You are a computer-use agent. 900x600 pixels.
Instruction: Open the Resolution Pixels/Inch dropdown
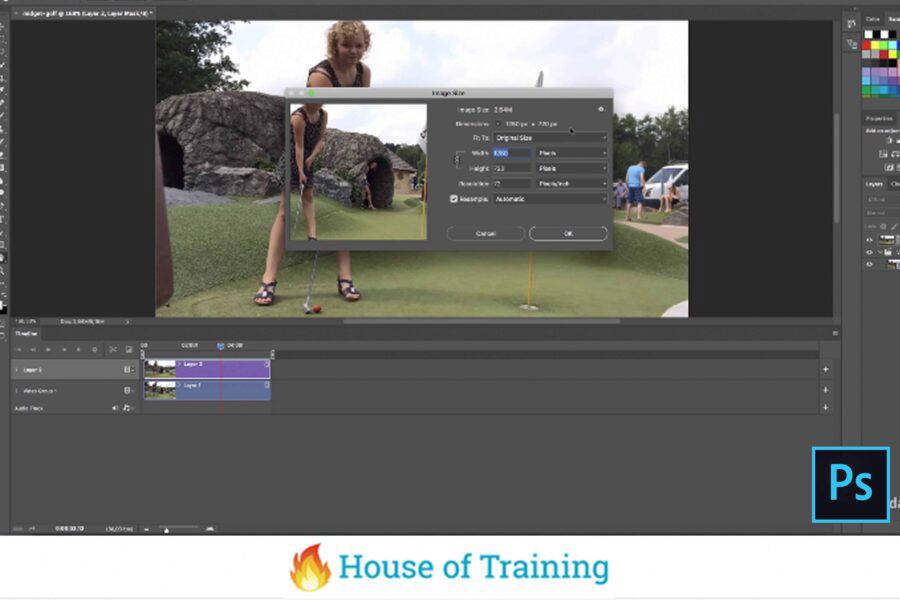572,184
